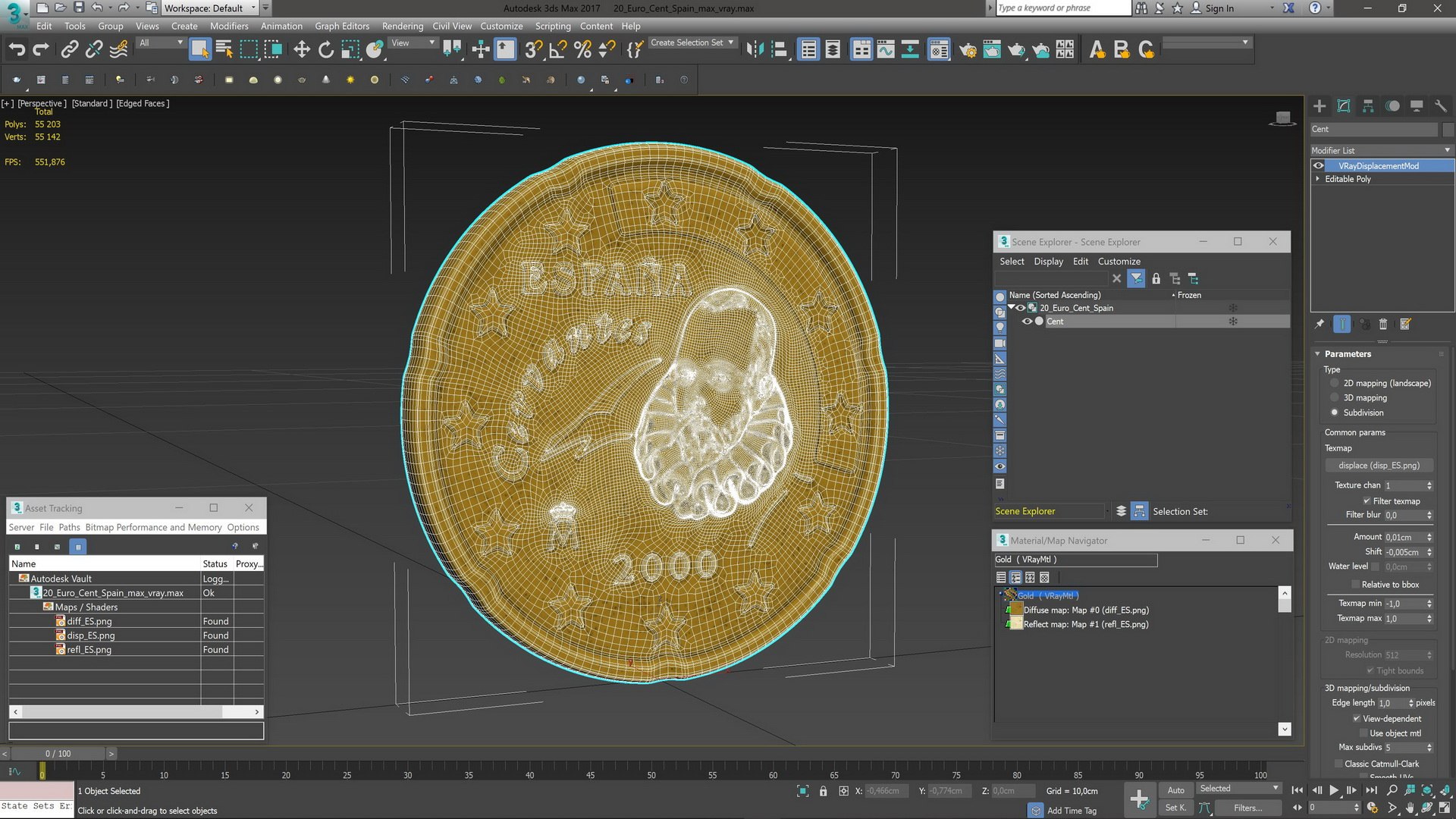
Task: Toggle visibility eye of 20_Euro_Cent_Spain layer
Action: [1021, 308]
